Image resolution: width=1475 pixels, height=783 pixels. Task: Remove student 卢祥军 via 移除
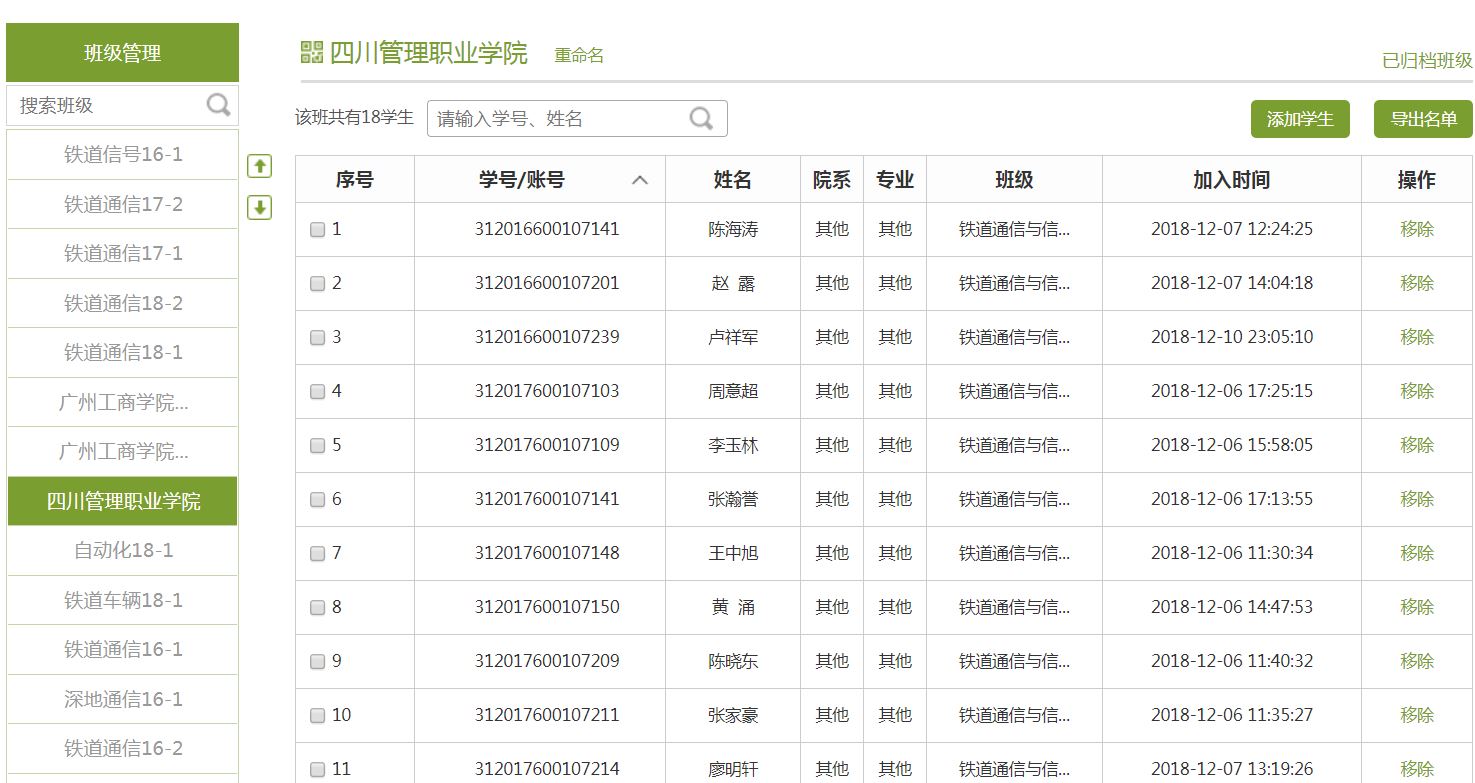coord(1417,337)
